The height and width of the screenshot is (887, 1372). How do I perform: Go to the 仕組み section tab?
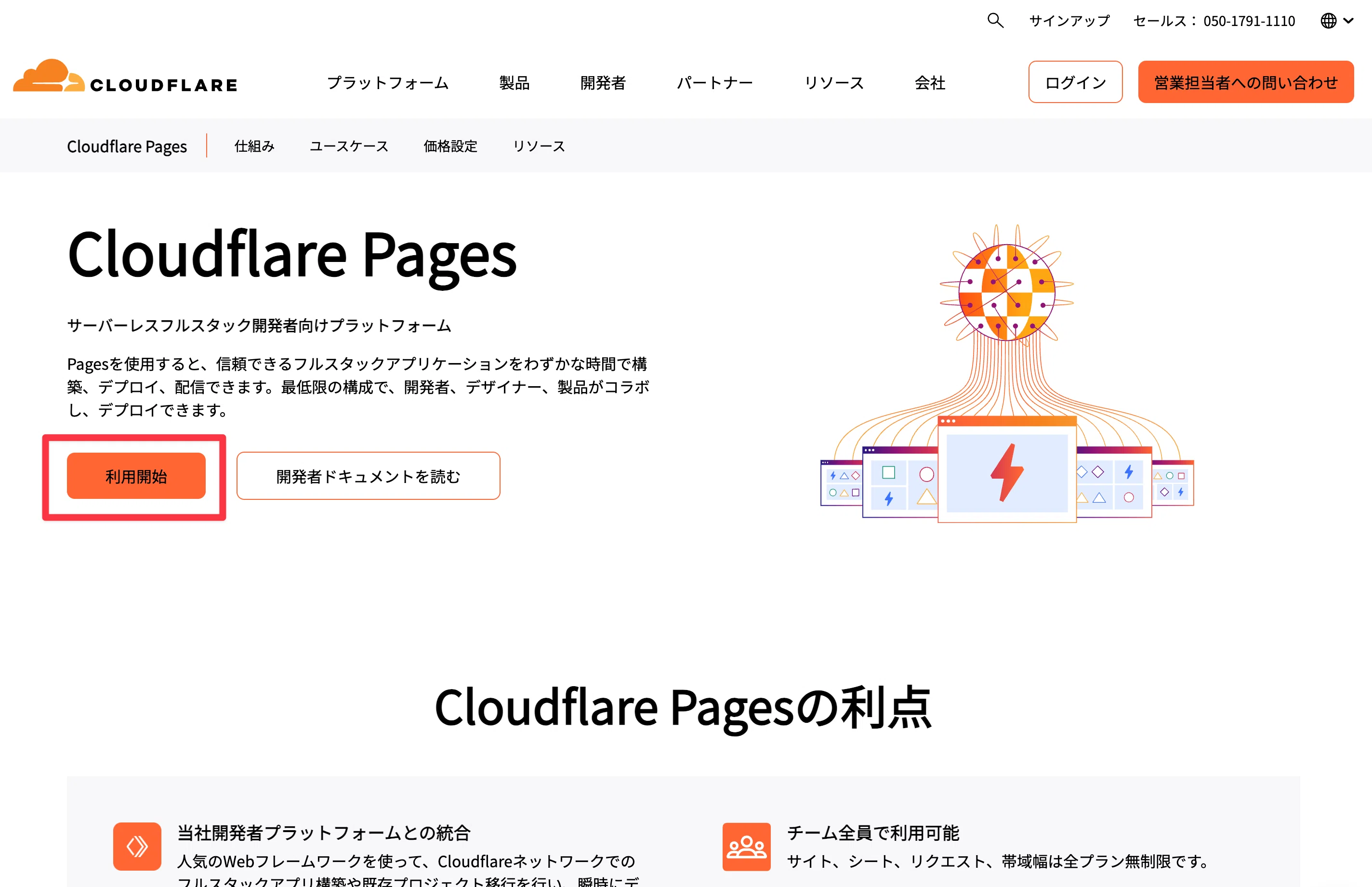pos(254,146)
